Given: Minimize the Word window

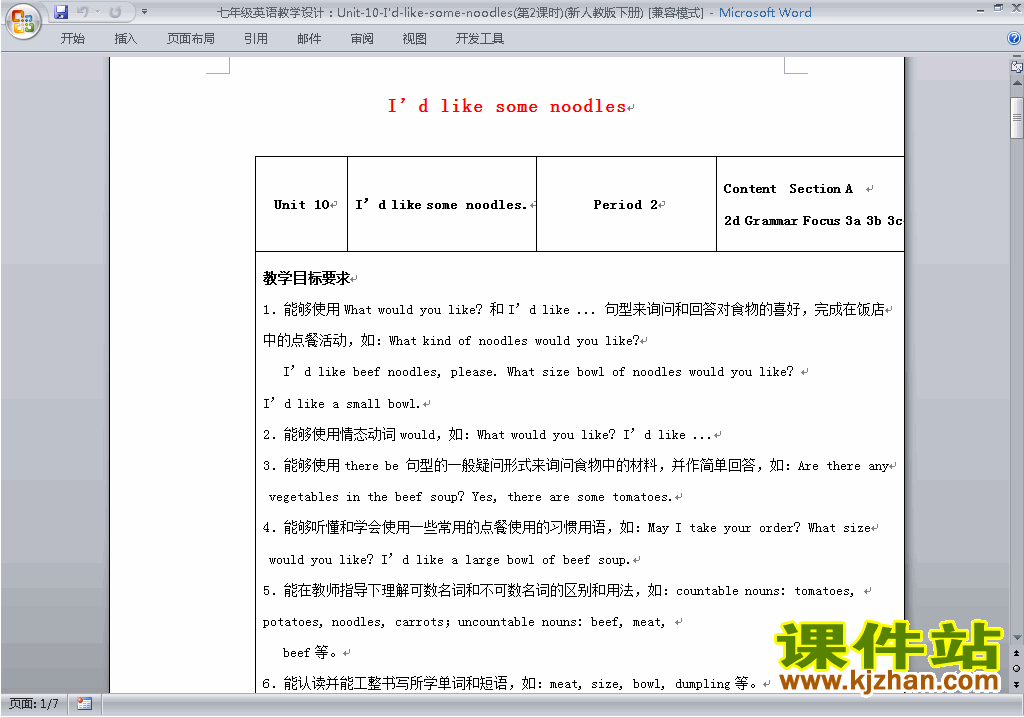Looking at the screenshot, I should click(980, 10).
